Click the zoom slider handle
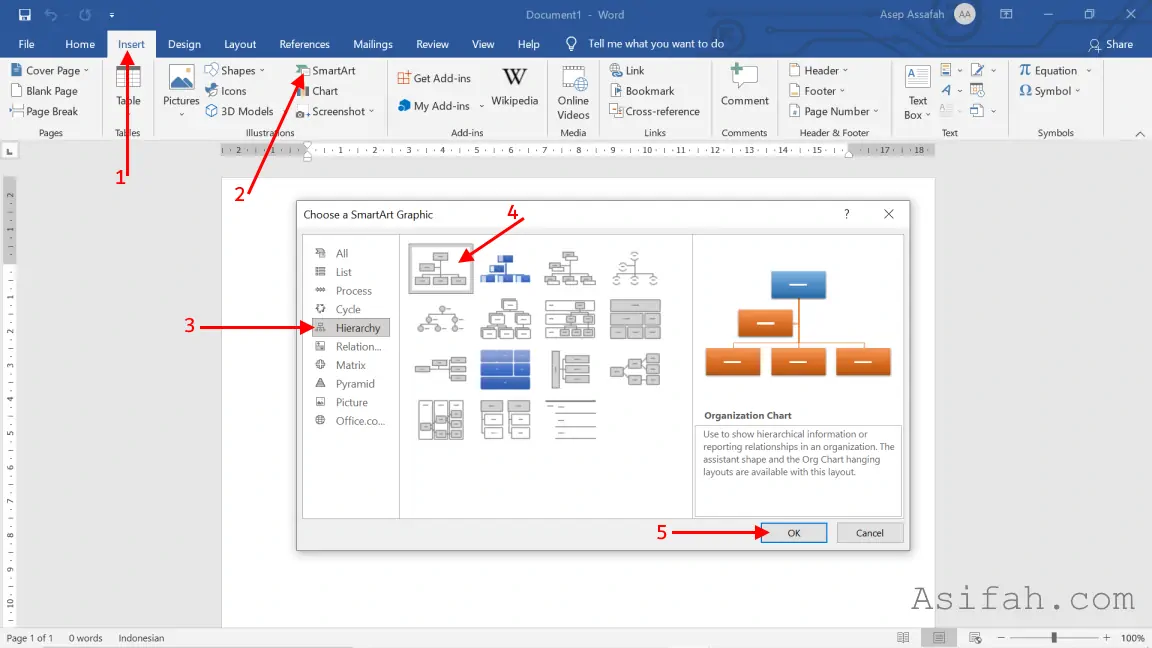The image size is (1152, 648). click(x=1054, y=638)
